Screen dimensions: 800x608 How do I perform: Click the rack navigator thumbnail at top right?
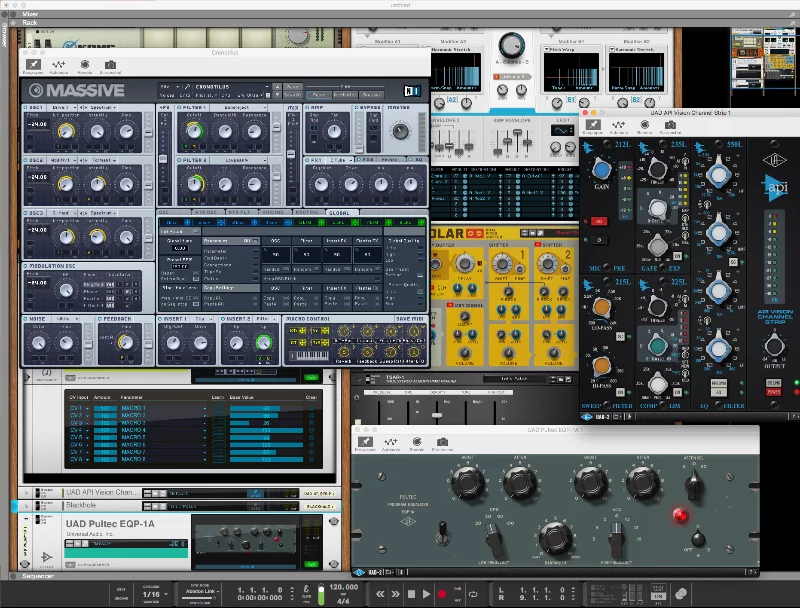point(764,61)
